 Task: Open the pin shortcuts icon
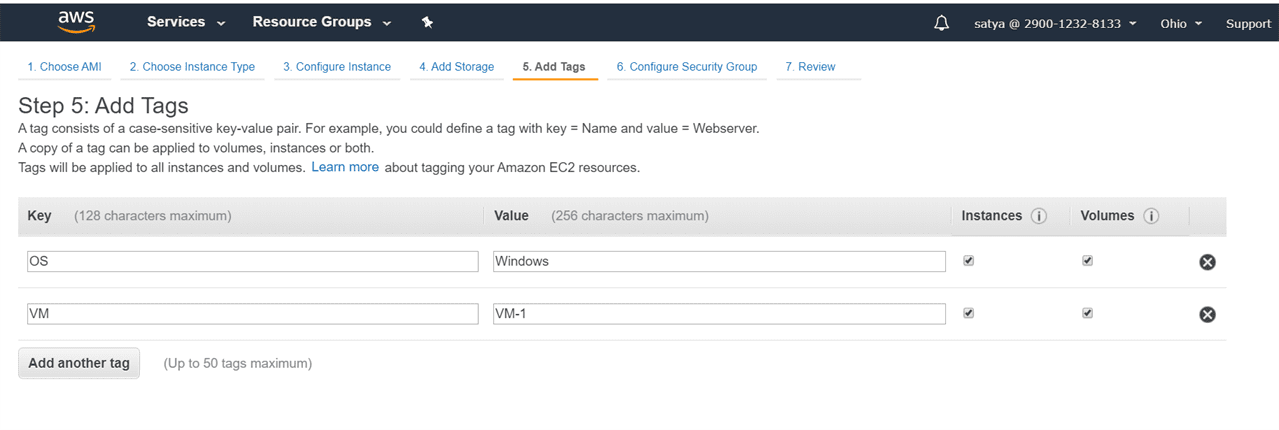click(427, 22)
